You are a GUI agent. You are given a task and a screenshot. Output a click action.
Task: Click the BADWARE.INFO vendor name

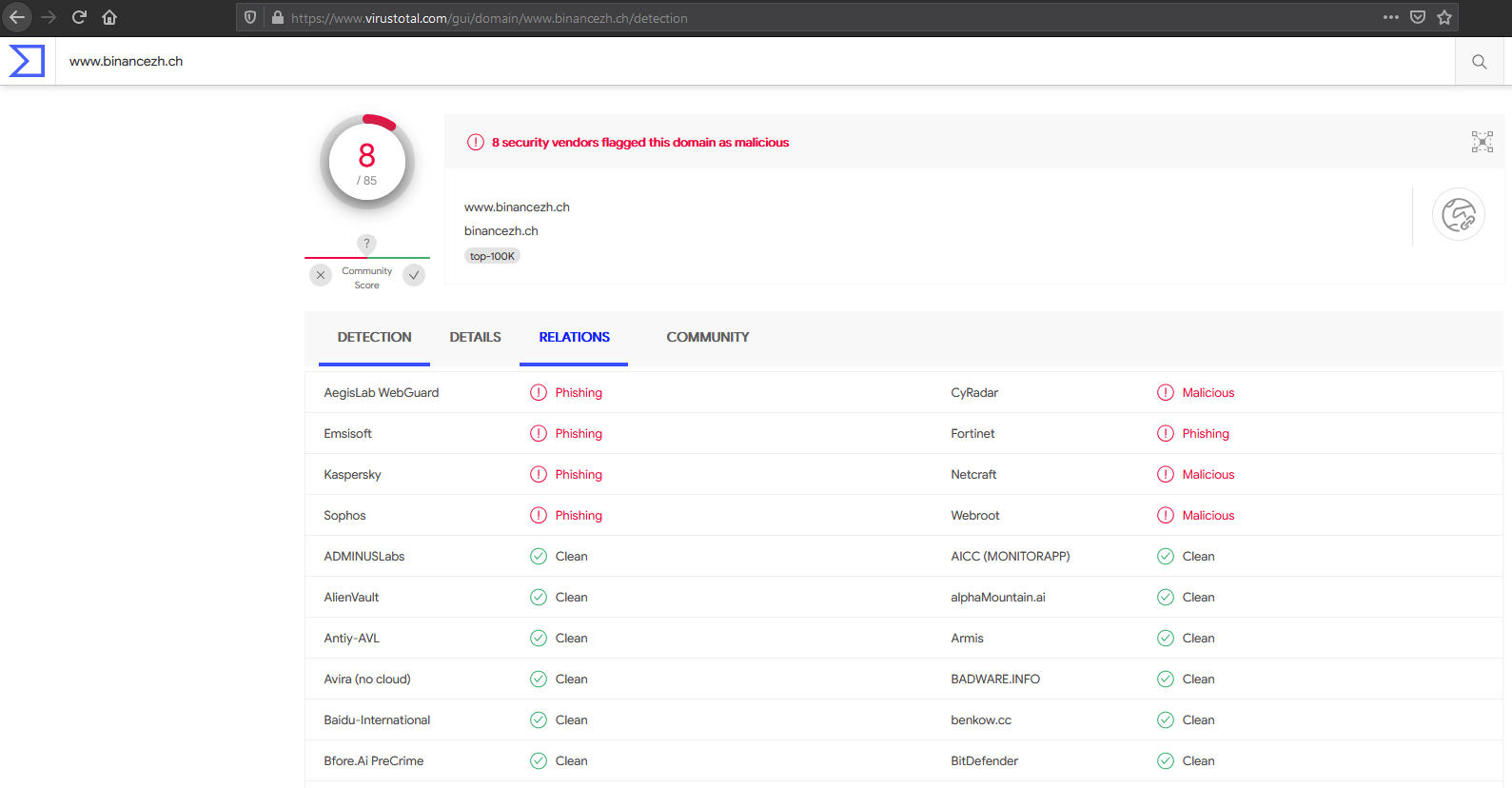click(995, 679)
